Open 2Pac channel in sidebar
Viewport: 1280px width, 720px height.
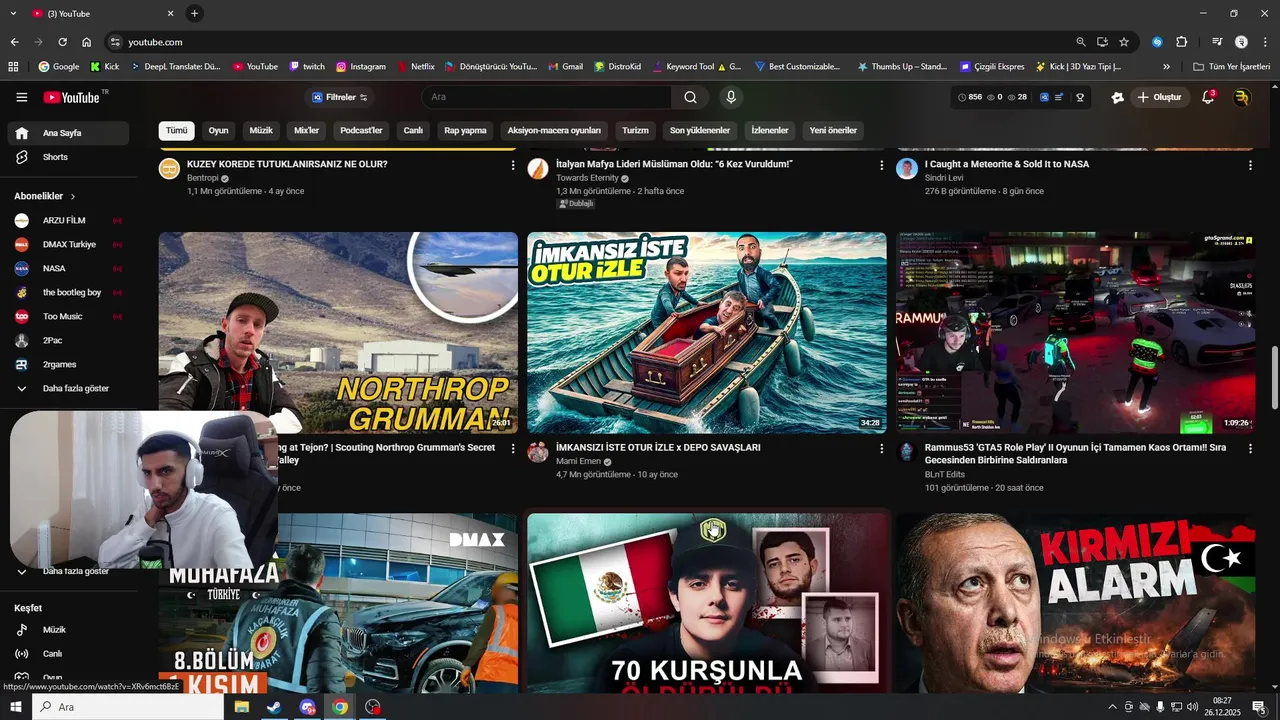(x=69, y=340)
